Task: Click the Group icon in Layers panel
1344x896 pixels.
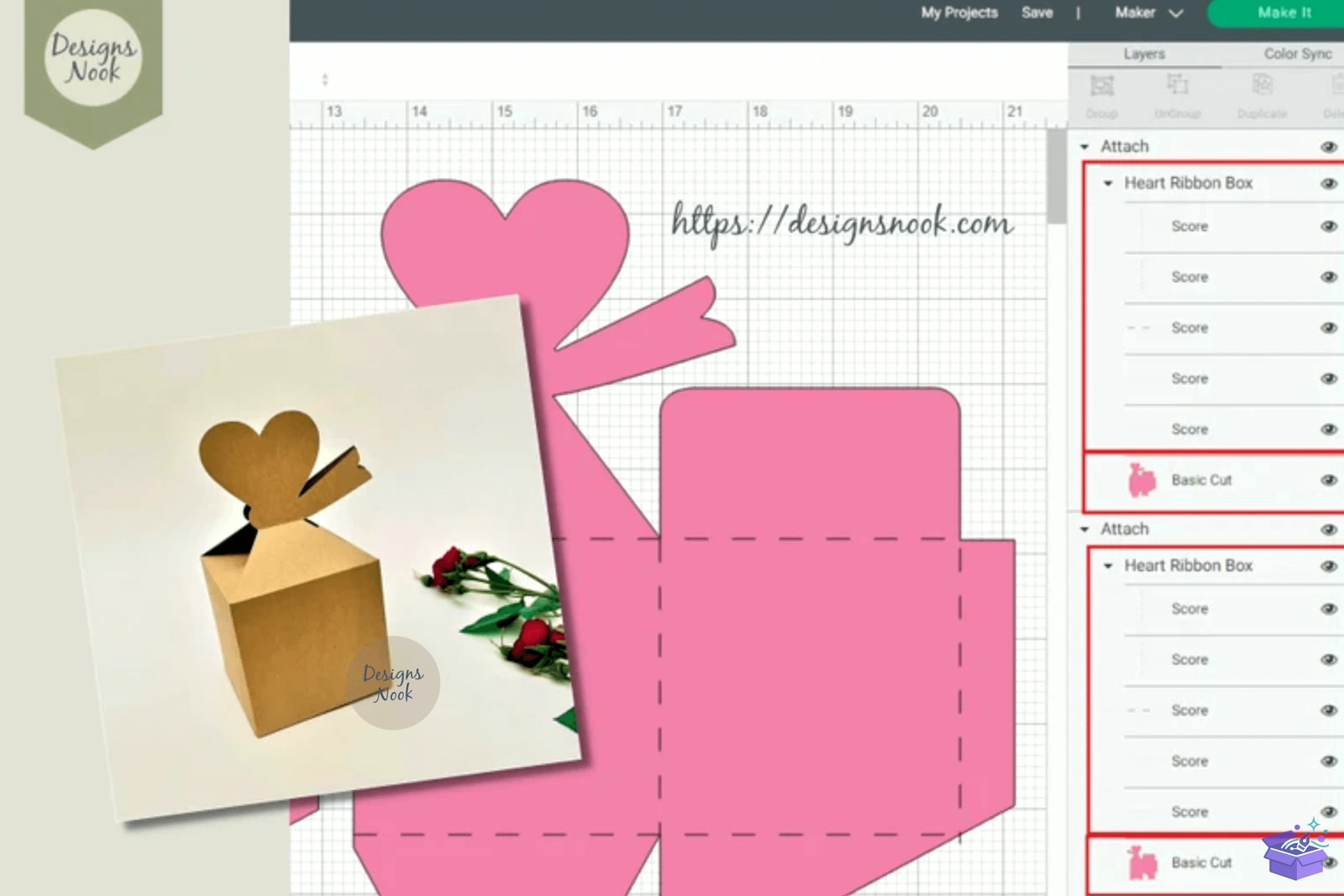Action: [x=1101, y=86]
